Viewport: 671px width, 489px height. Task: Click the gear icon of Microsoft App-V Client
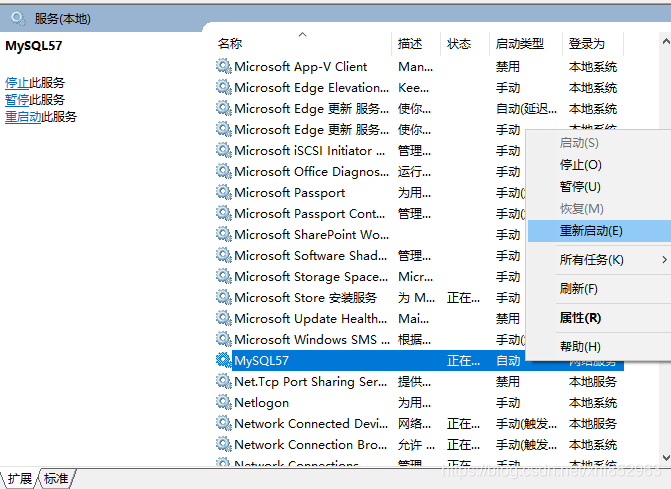coord(223,66)
